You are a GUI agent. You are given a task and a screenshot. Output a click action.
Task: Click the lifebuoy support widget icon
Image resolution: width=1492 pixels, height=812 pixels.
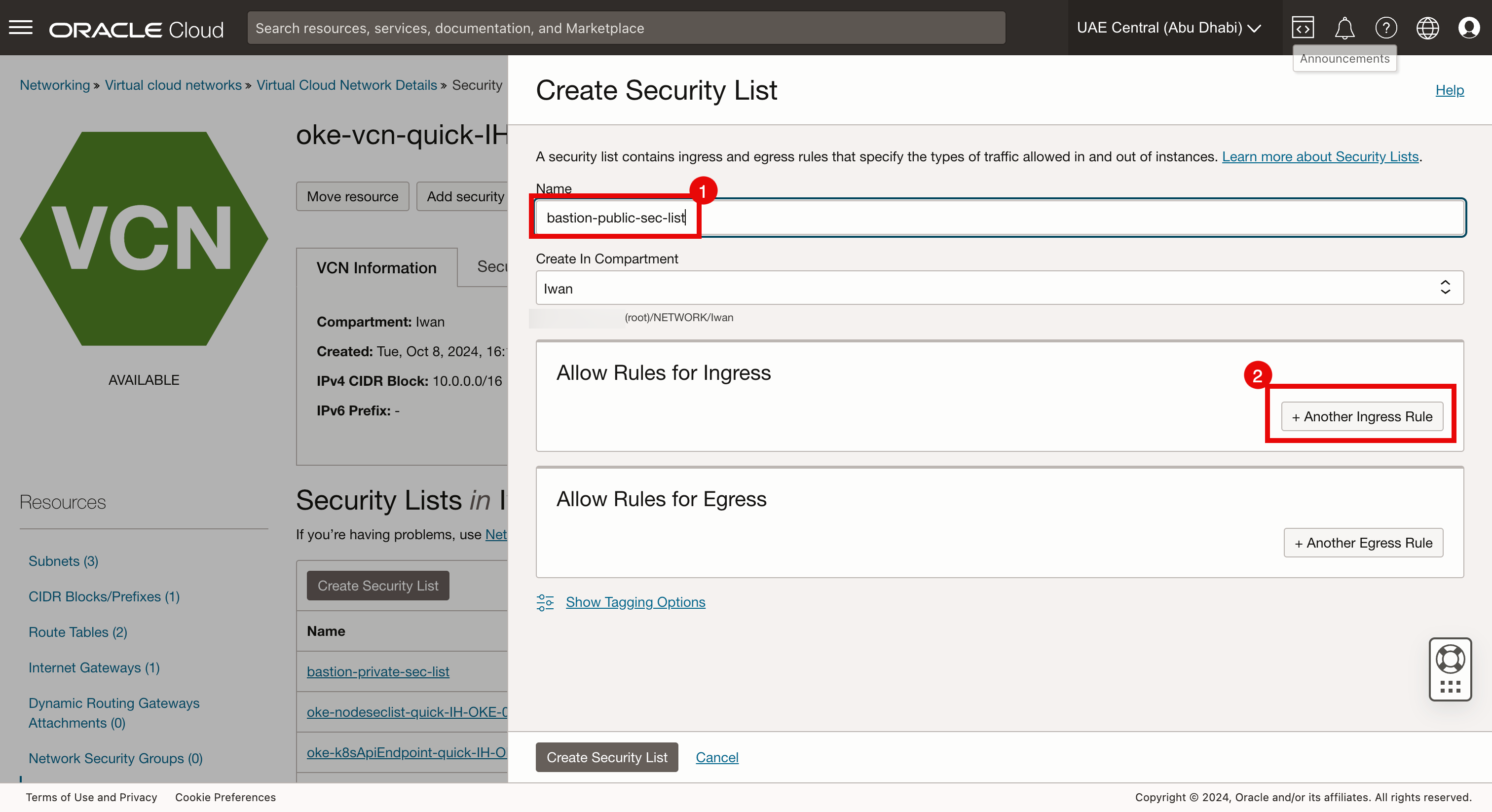1450,659
